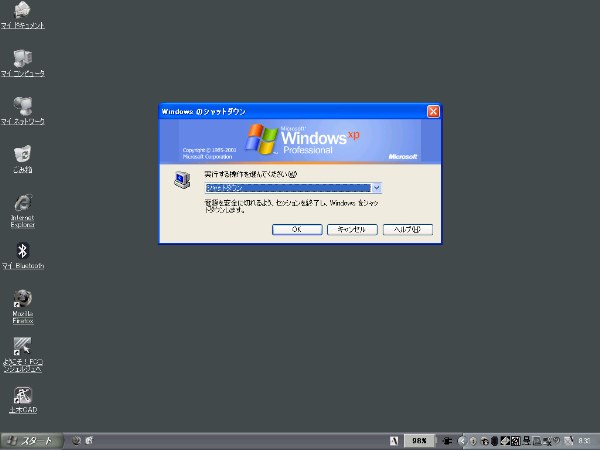Viewport: 600px width, 450px height.
Task: Open the マイ ドキュメント desktop icon
Action: (23, 15)
